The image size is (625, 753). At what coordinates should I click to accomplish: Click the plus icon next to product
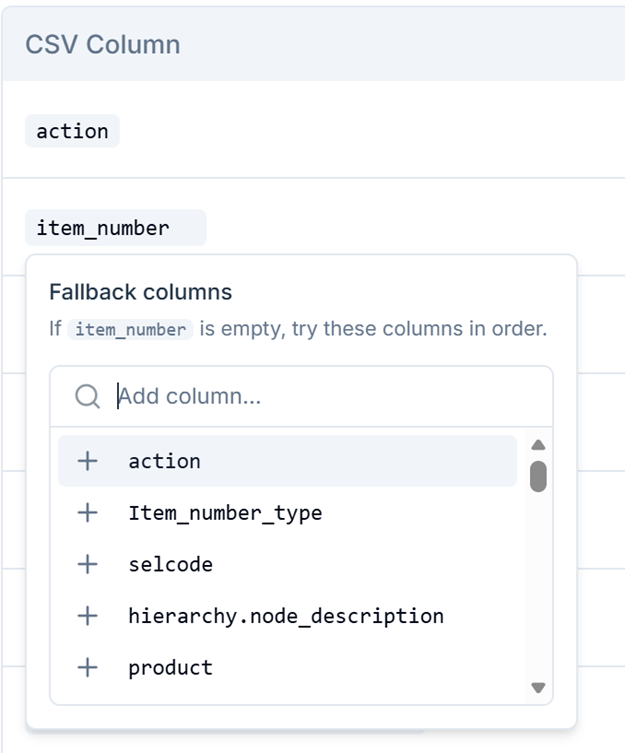[87, 668]
